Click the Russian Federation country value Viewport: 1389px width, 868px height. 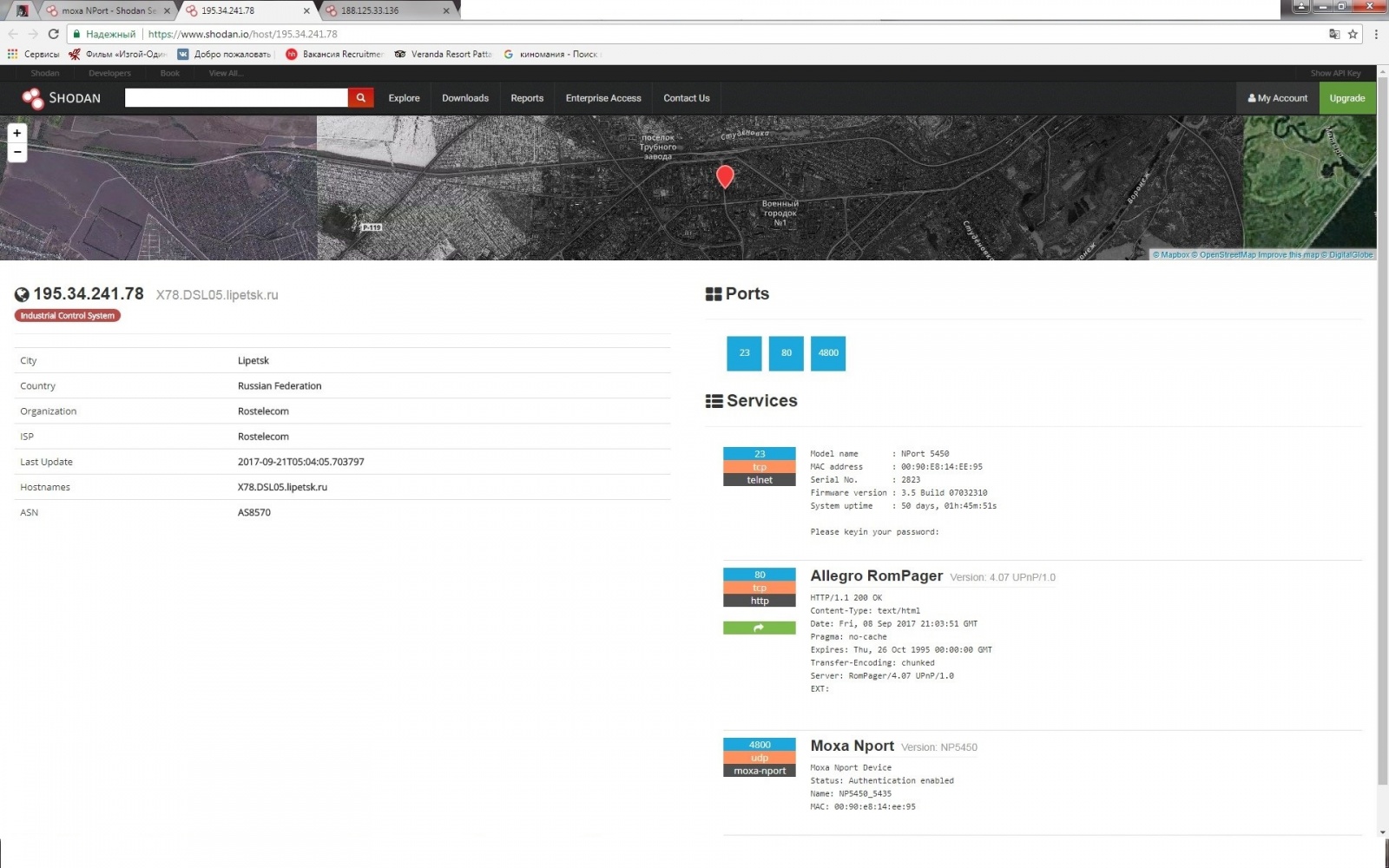280,385
